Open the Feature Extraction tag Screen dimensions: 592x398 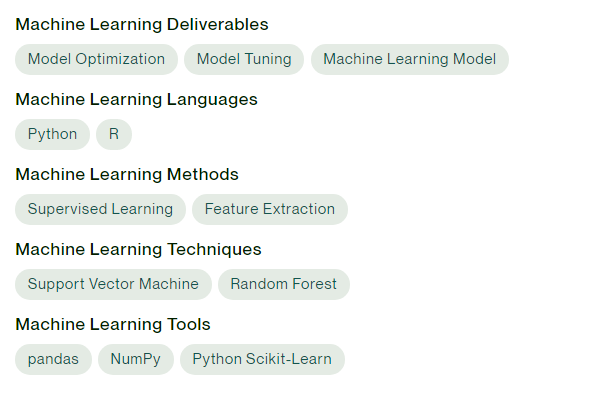tap(270, 209)
